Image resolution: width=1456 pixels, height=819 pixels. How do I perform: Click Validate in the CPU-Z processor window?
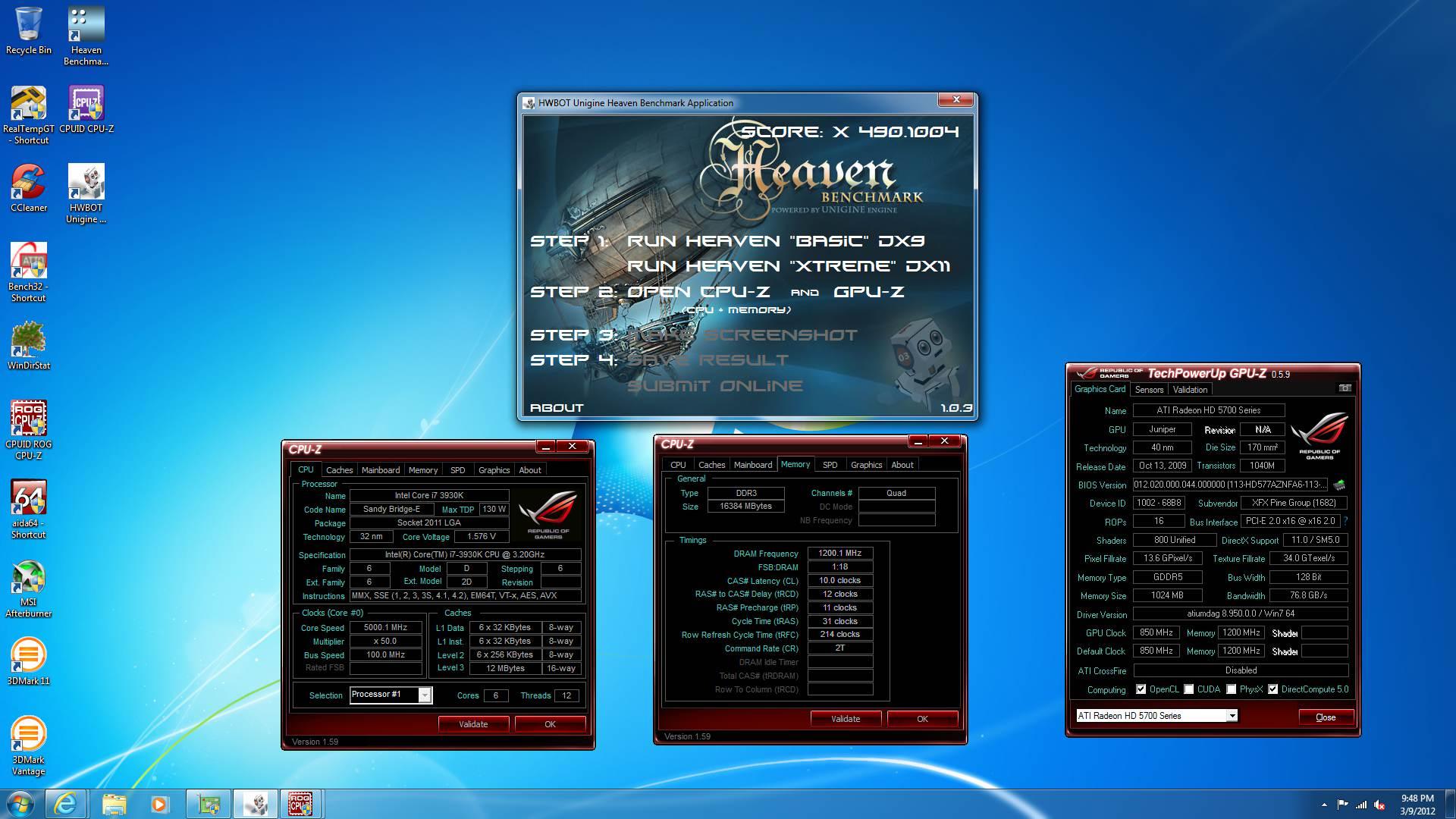(473, 724)
